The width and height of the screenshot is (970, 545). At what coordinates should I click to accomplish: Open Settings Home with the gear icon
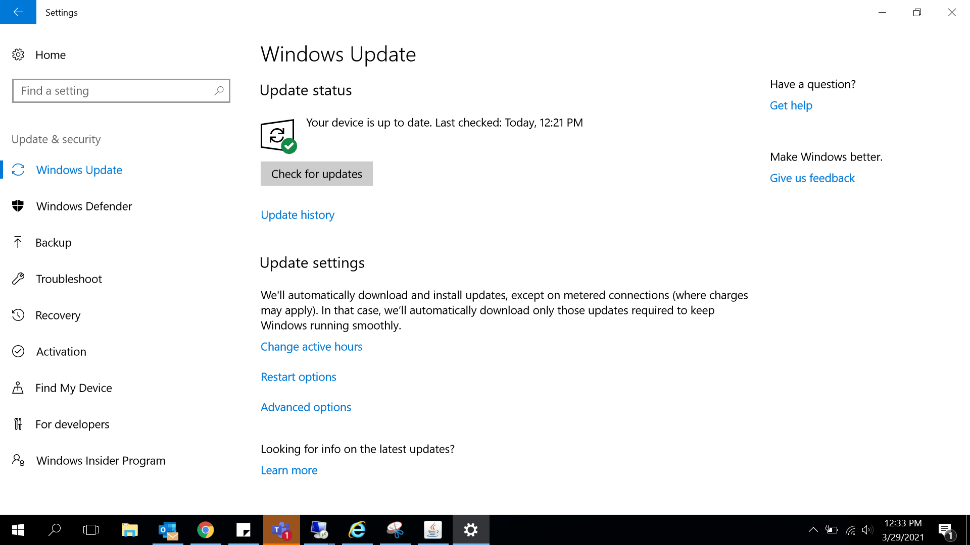[18, 54]
